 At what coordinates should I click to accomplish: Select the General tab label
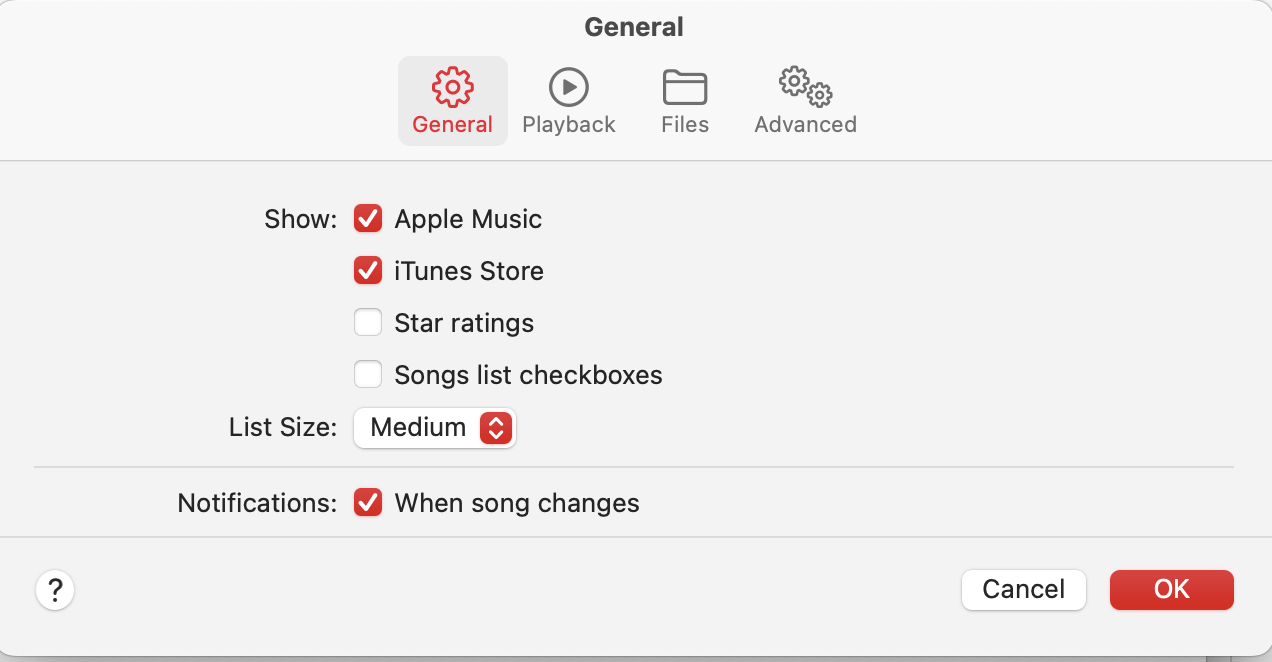(x=452, y=125)
